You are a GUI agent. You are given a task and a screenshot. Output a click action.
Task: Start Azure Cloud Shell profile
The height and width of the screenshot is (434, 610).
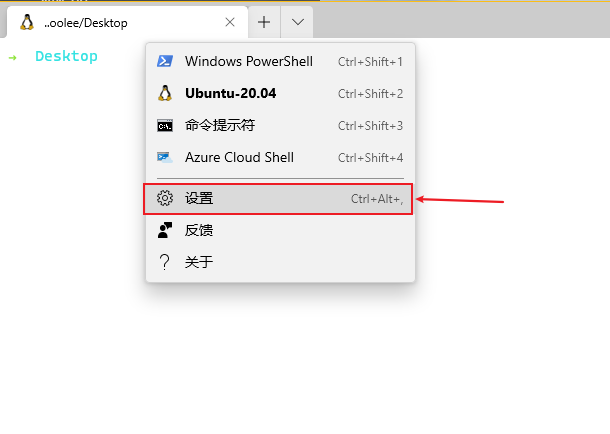click(280, 158)
